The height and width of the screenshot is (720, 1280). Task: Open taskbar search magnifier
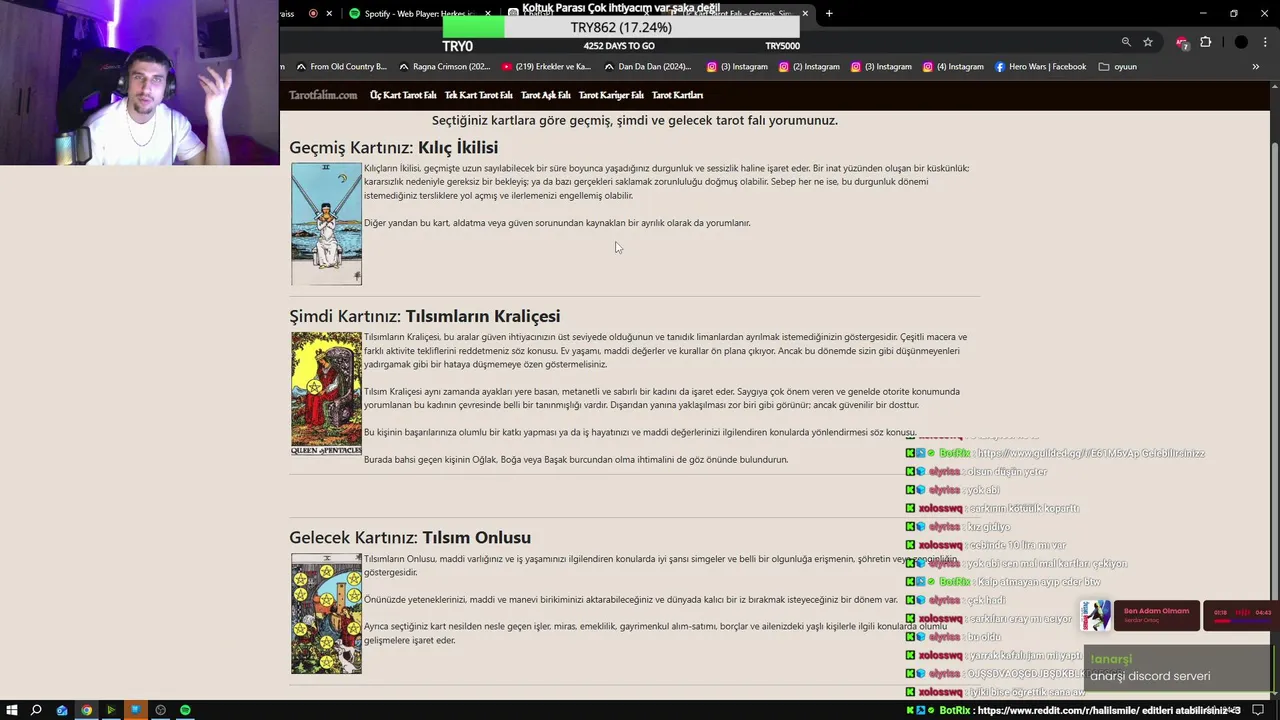click(36, 710)
